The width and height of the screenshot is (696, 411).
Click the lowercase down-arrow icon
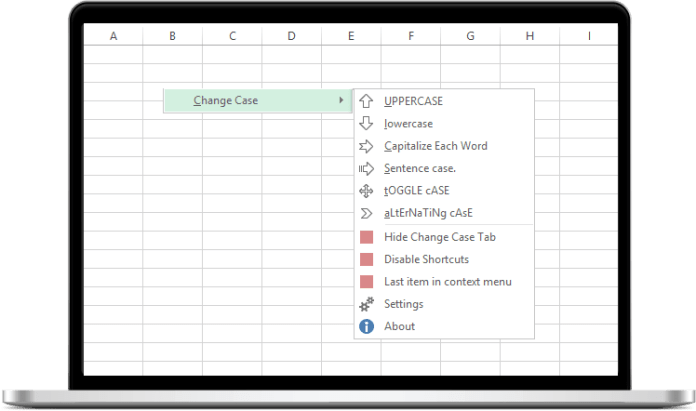(x=366, y=123)
